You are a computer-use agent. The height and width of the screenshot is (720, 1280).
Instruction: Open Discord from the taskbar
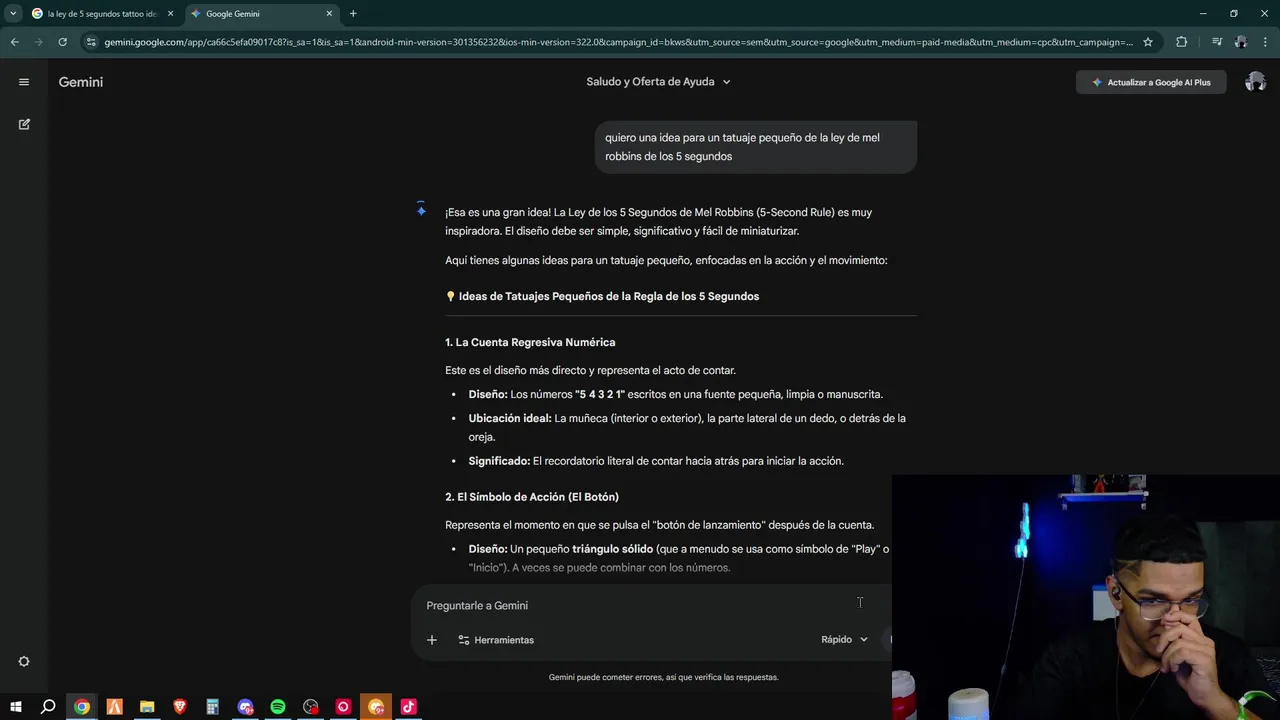pos(245,707)
